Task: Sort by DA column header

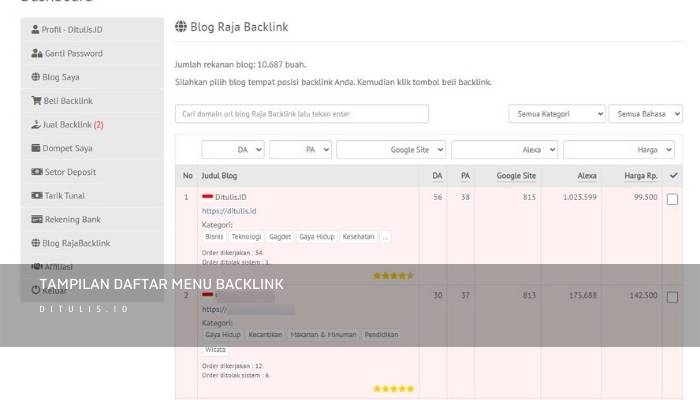Action: [x=437, y=176]
